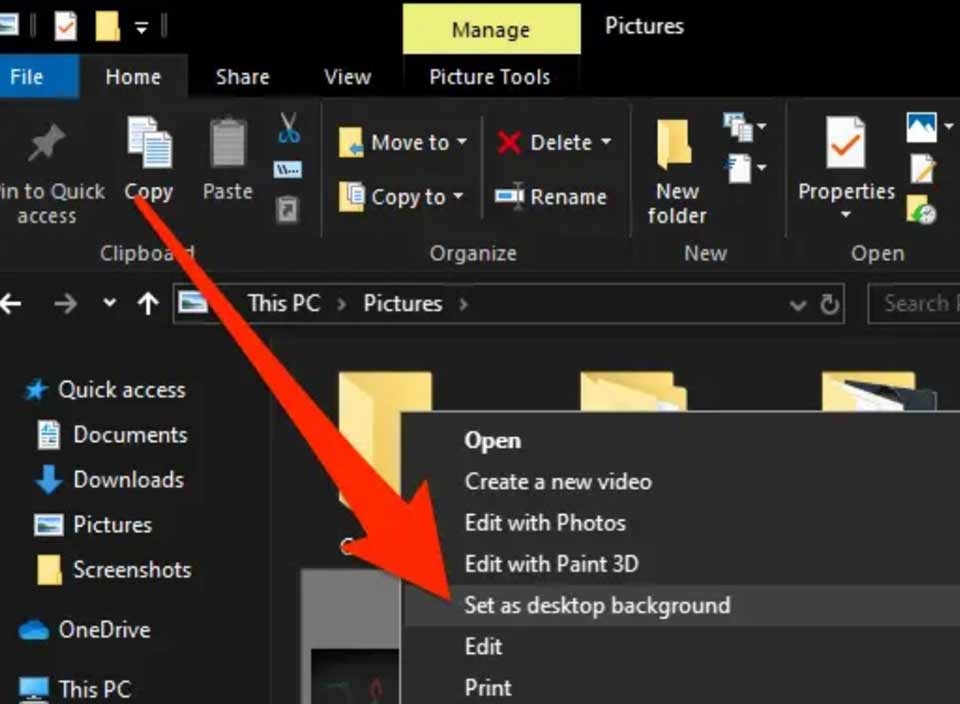
Task: Choose Set as desktop background
Action: 681,605
